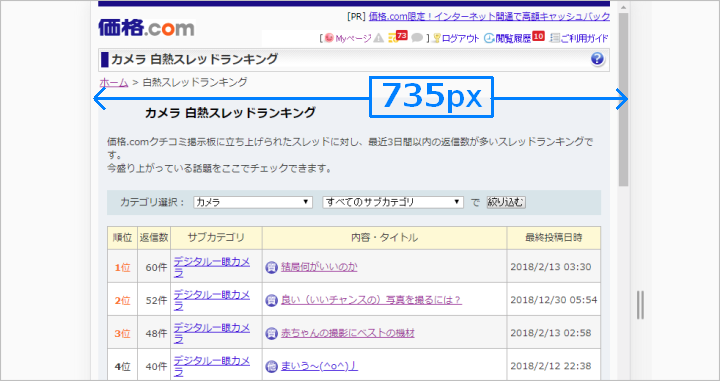Open thread まいう～(^o^)丿

(319, 366)
